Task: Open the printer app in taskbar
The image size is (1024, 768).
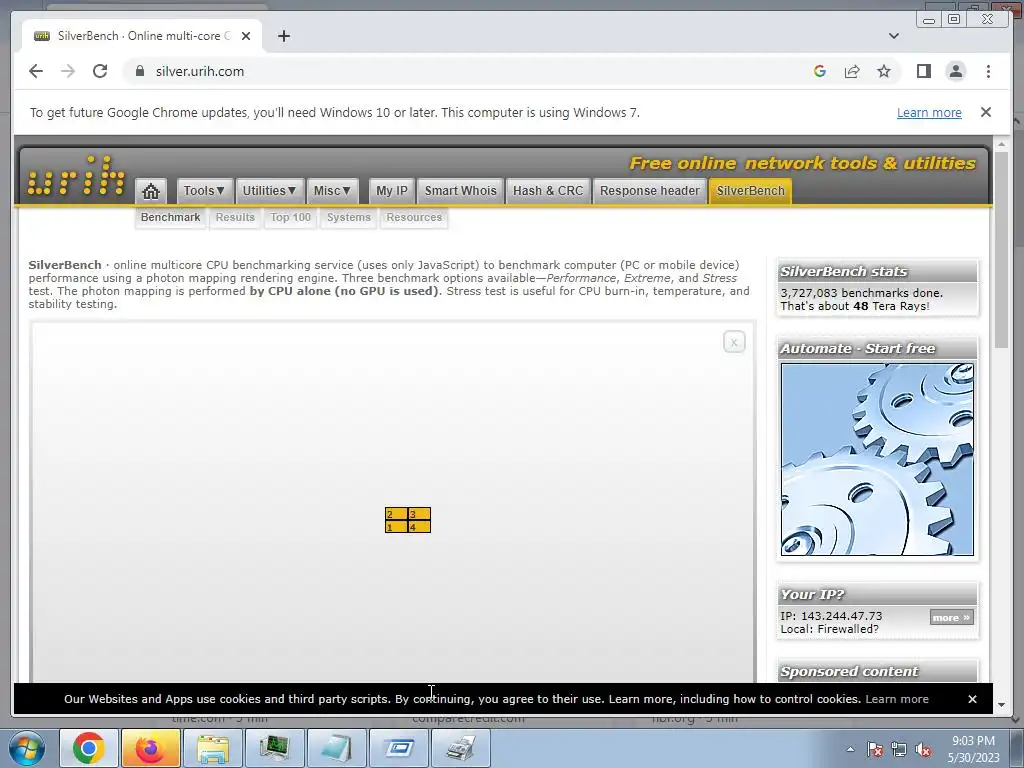Action: pyautogui.click(x=460, y=748)
